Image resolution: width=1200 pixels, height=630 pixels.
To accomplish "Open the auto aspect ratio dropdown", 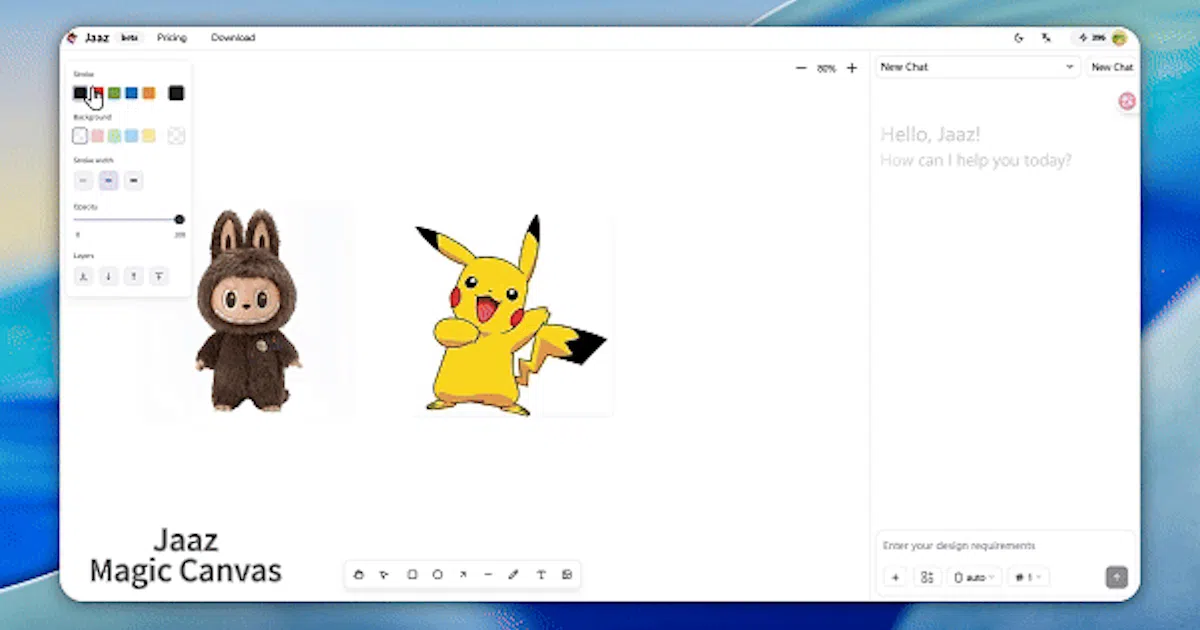I will click(x=974, y=577).
